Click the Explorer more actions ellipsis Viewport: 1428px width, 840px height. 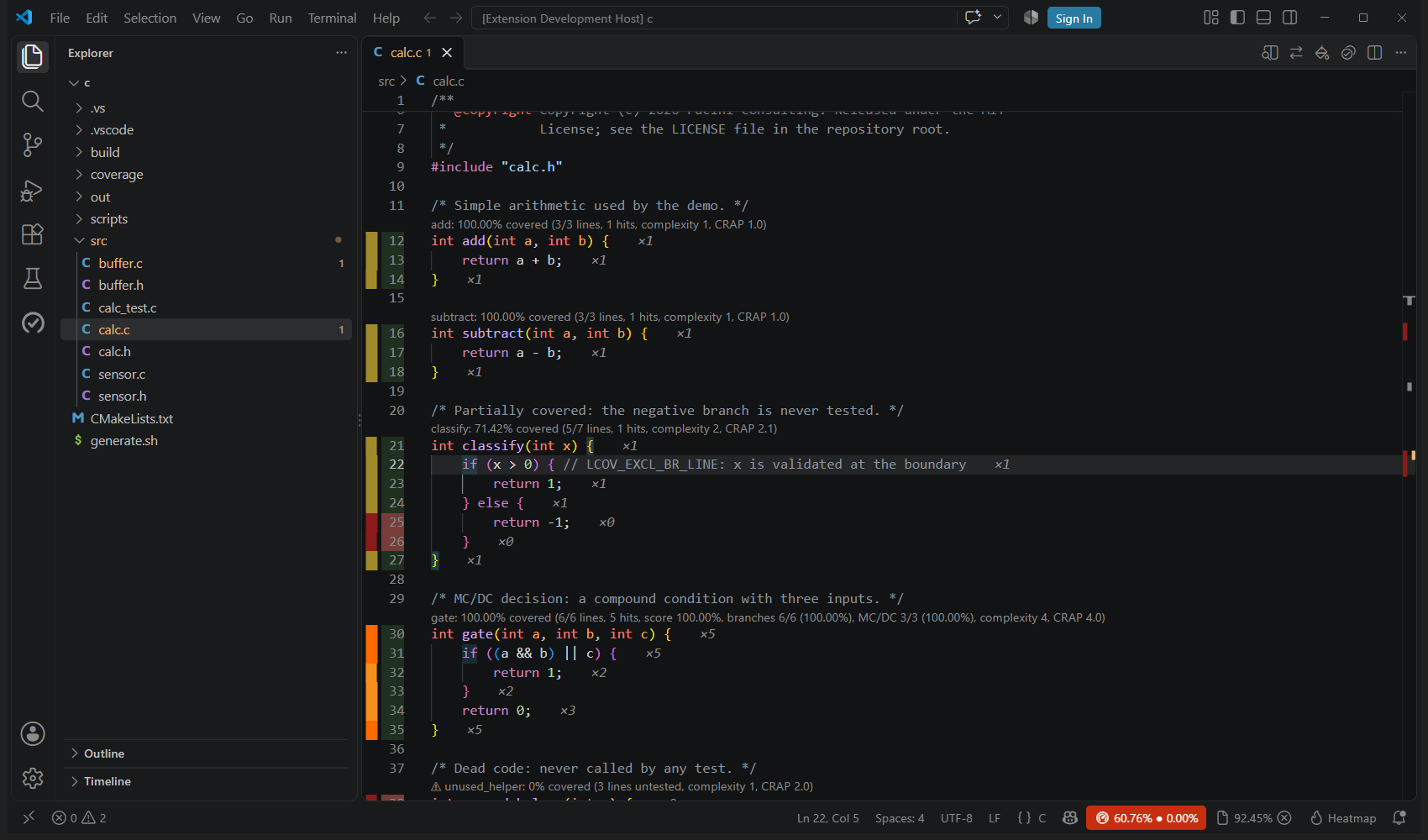[x=341, y=52]
